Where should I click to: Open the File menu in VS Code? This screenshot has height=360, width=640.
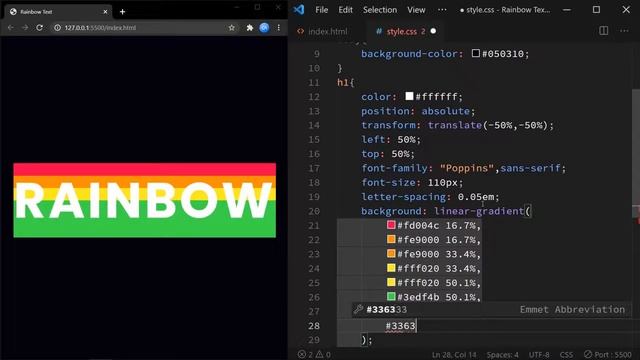[x=321, y=10]
